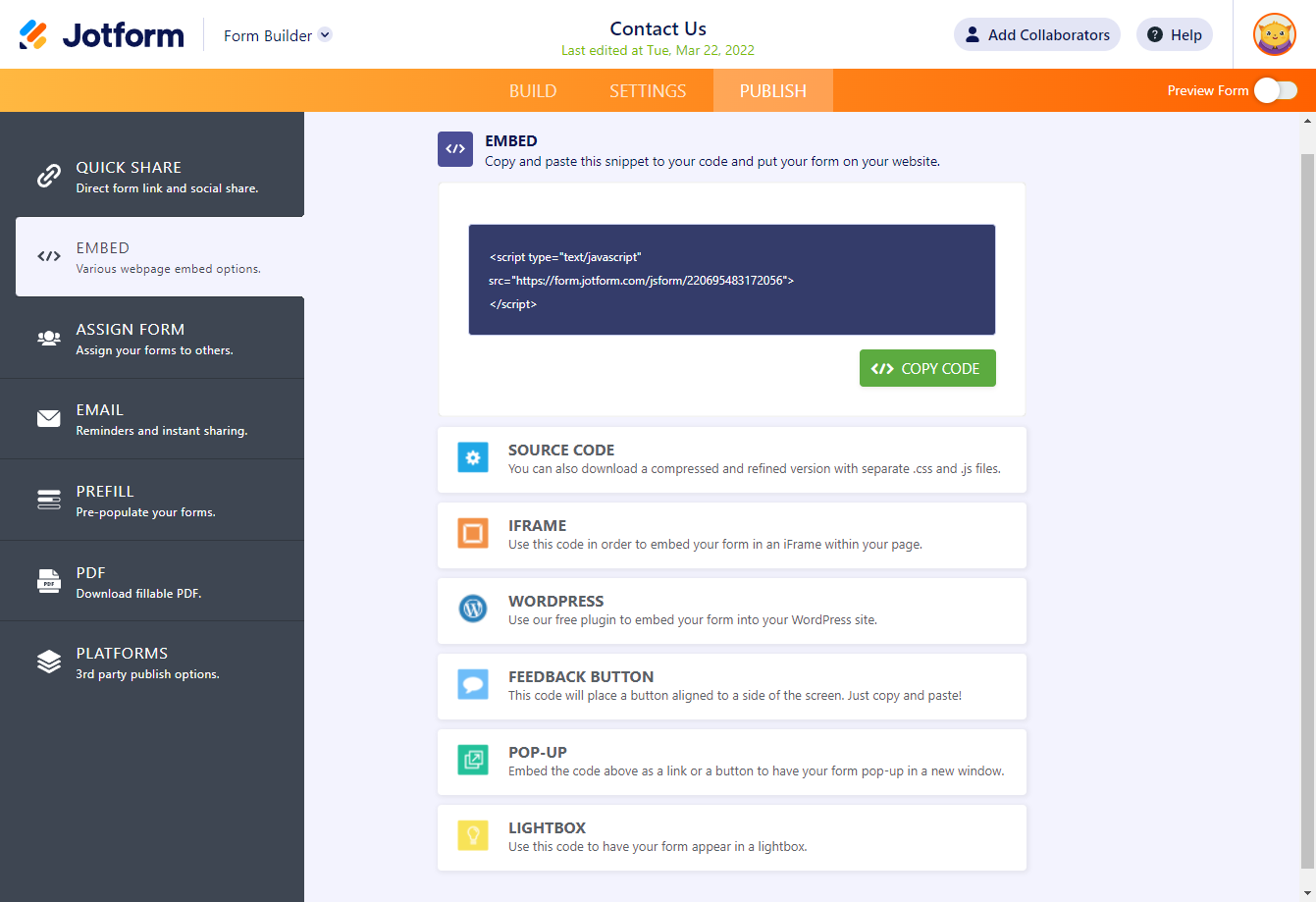Open the Assign Form sidebar item
Viewport: 1316px width, 902px height.
click(x=152, y=338)
